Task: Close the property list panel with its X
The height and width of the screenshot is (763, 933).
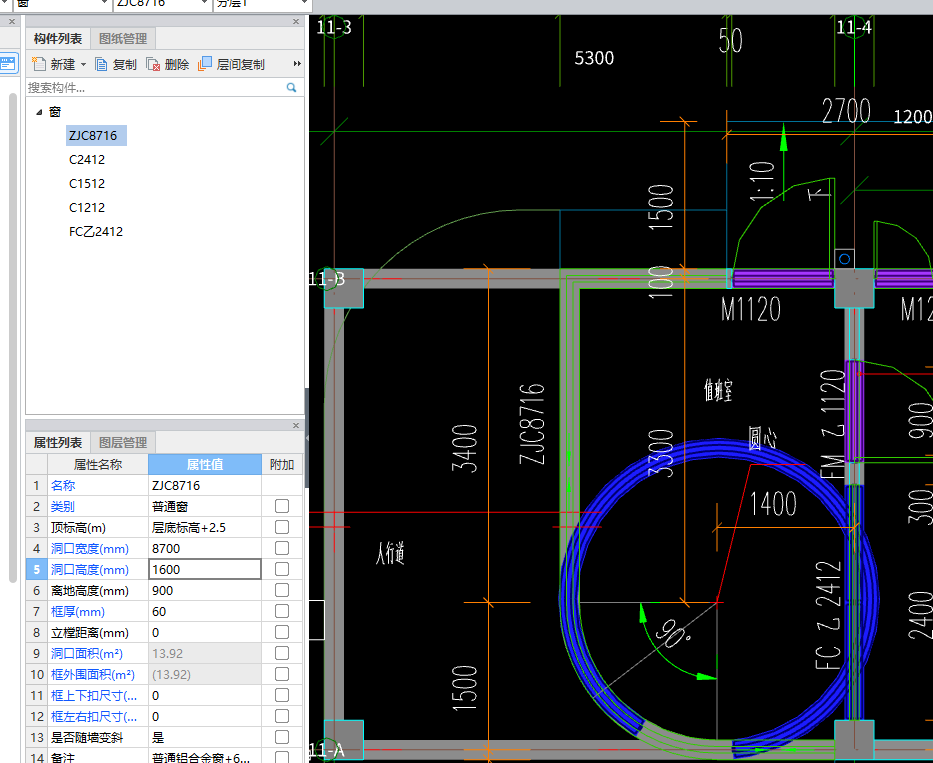Action: 295,425
